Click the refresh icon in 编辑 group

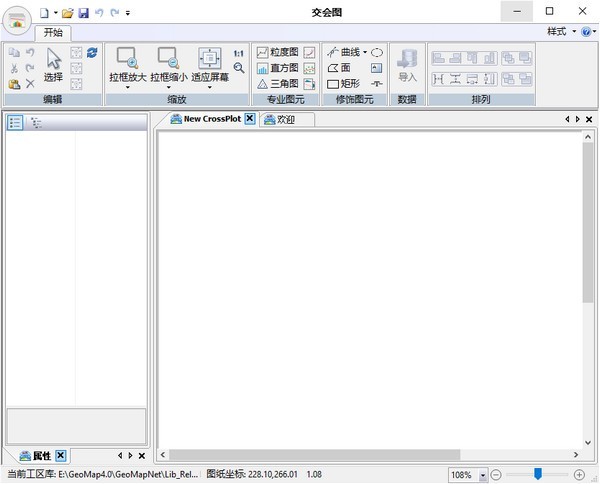tap(92, 52)
